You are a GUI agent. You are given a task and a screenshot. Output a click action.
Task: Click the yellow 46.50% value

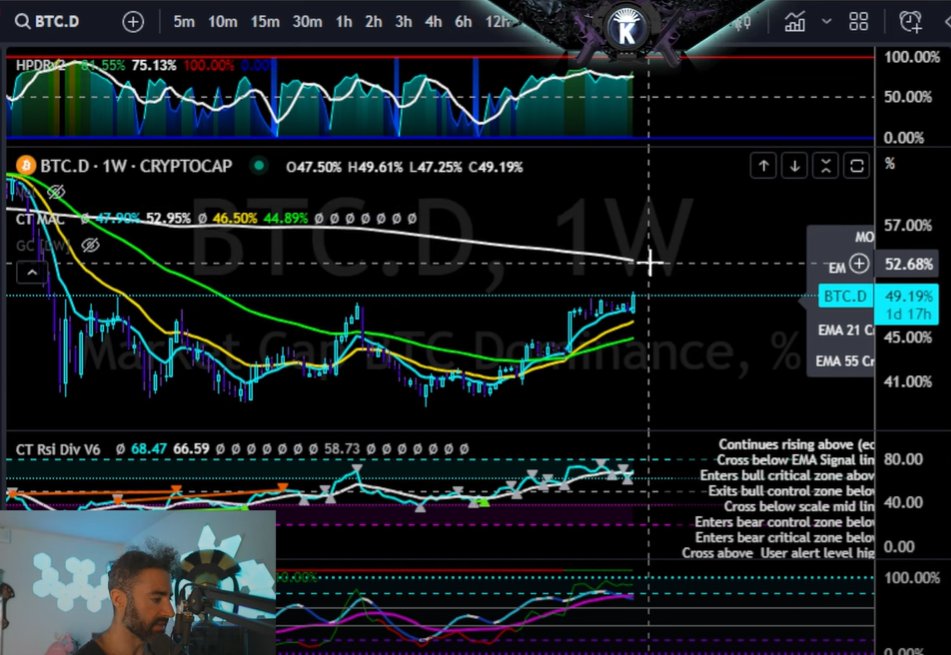[x=235, y=218]
